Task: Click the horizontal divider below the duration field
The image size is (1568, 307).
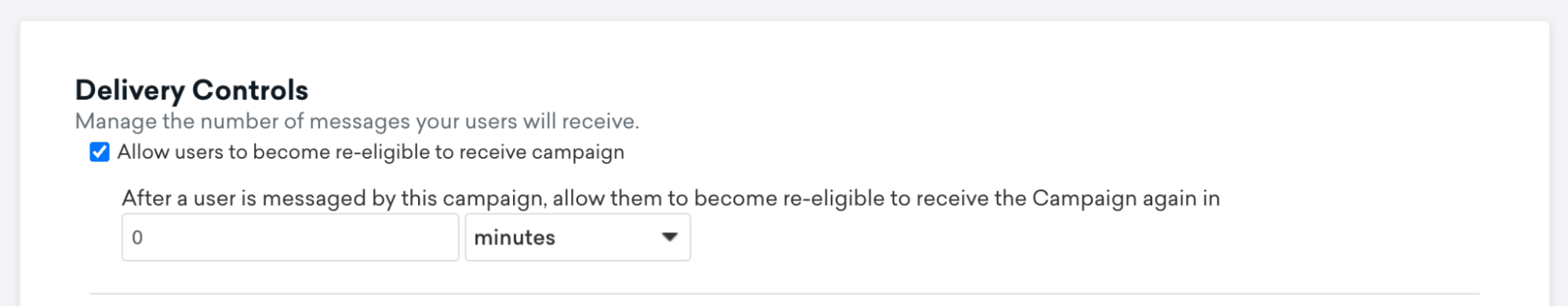Action: click(x=784, y=294)
